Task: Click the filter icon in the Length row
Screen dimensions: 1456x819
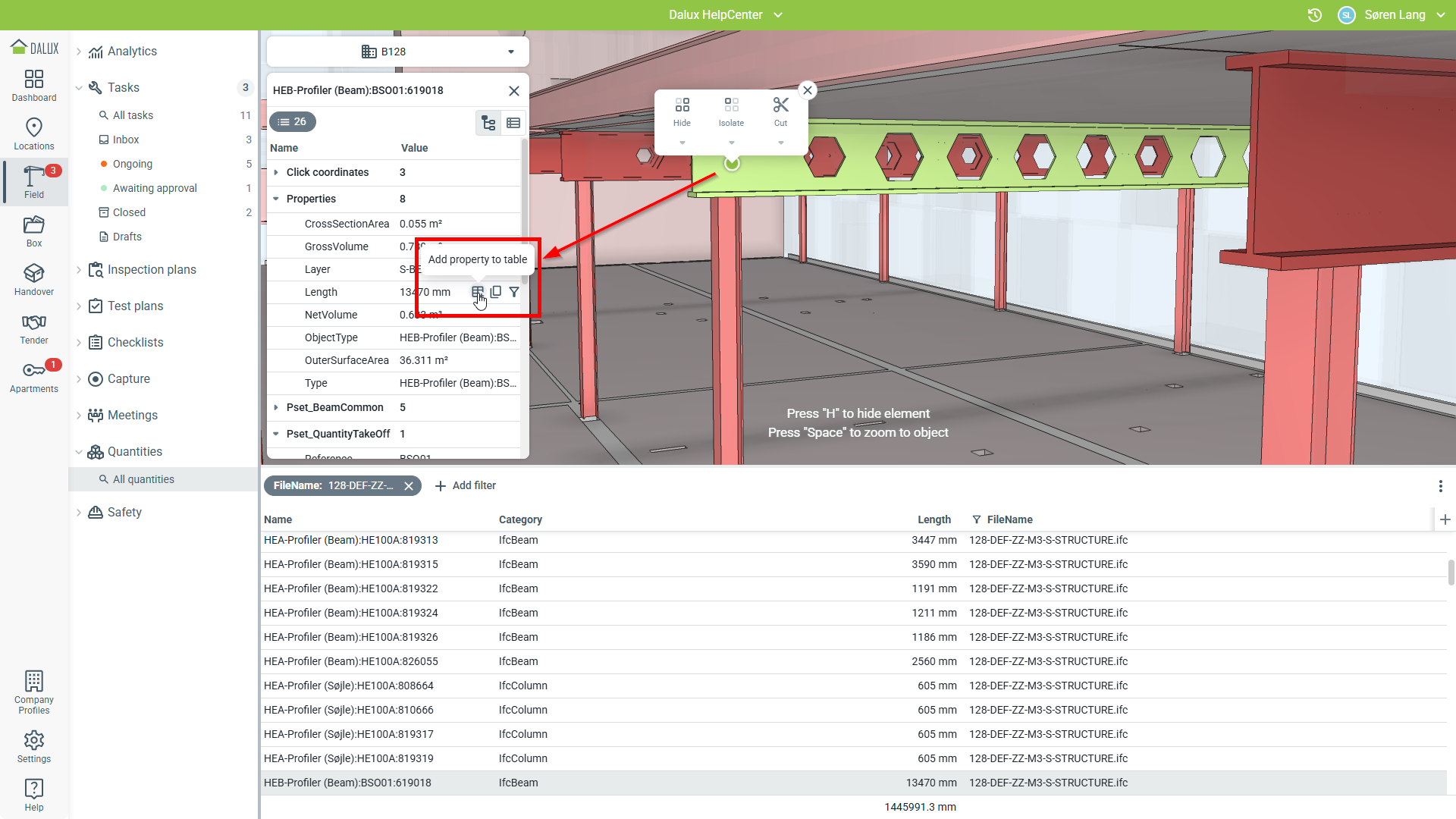Action: coord(514,292)
